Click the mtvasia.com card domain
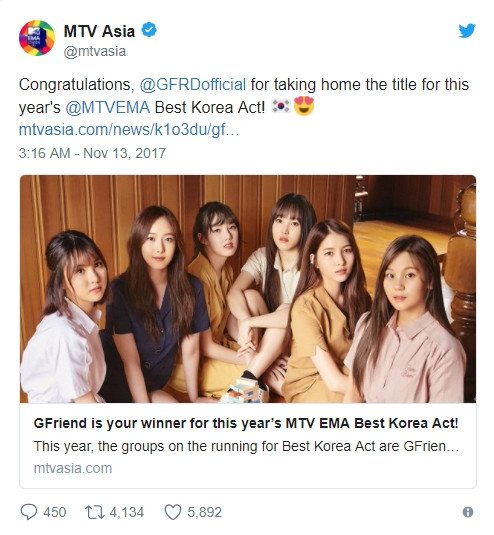494x535 pixels. coord(73,468)
